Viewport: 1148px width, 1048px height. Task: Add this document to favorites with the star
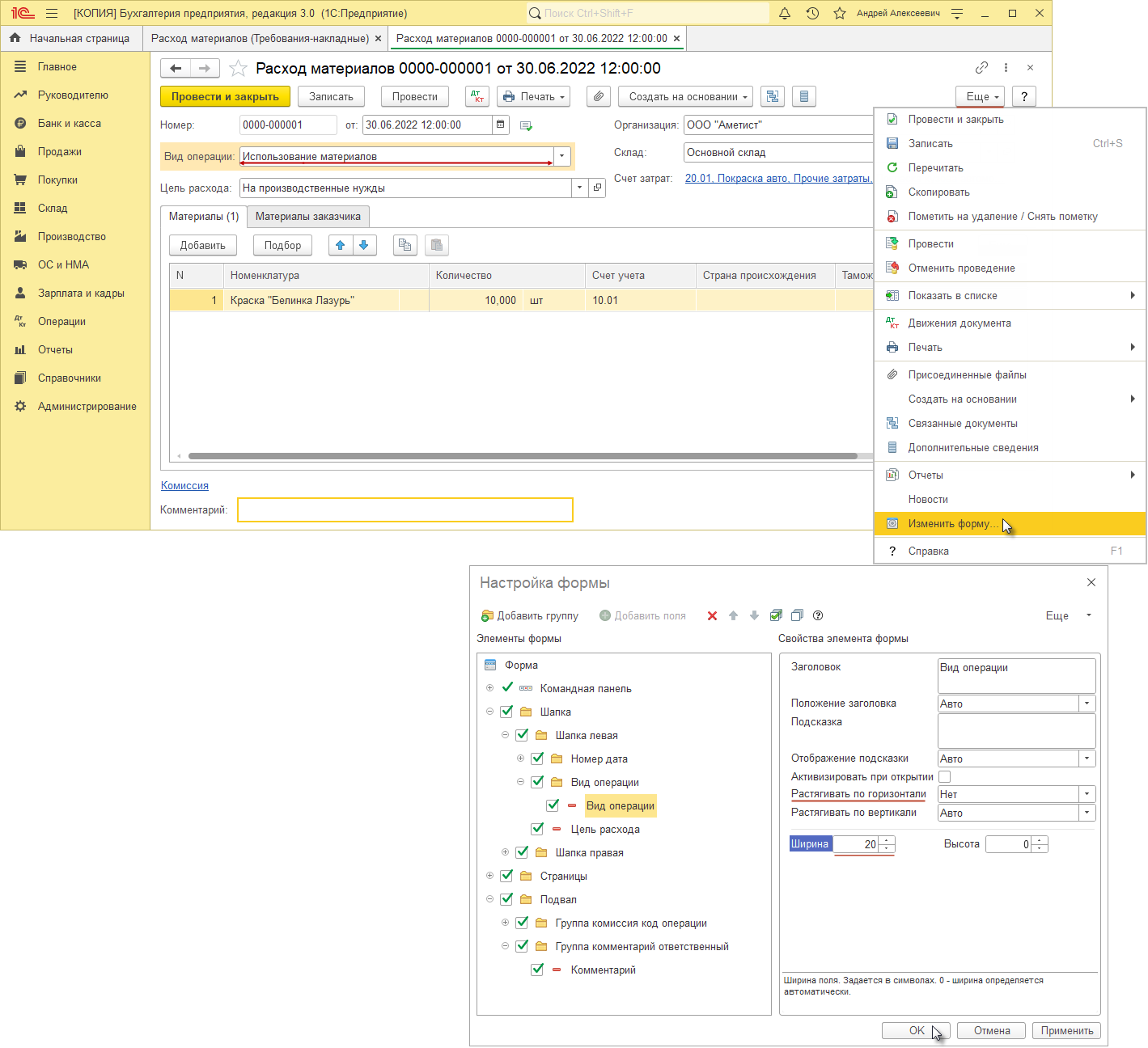pyautogui.click(x=238, y=68)
